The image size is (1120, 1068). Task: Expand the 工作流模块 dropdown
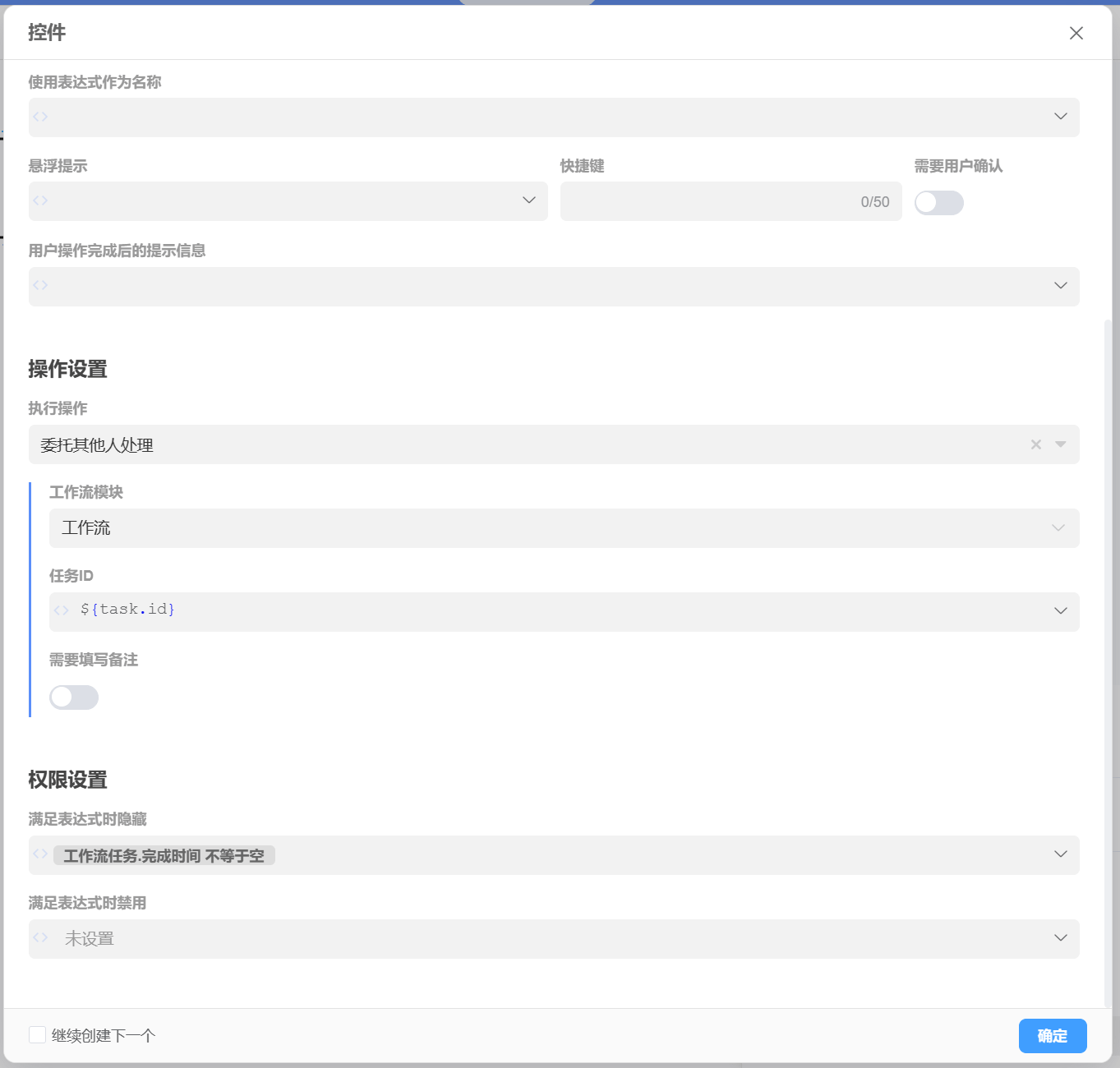pyautogui.click(x=1058, y=528)
